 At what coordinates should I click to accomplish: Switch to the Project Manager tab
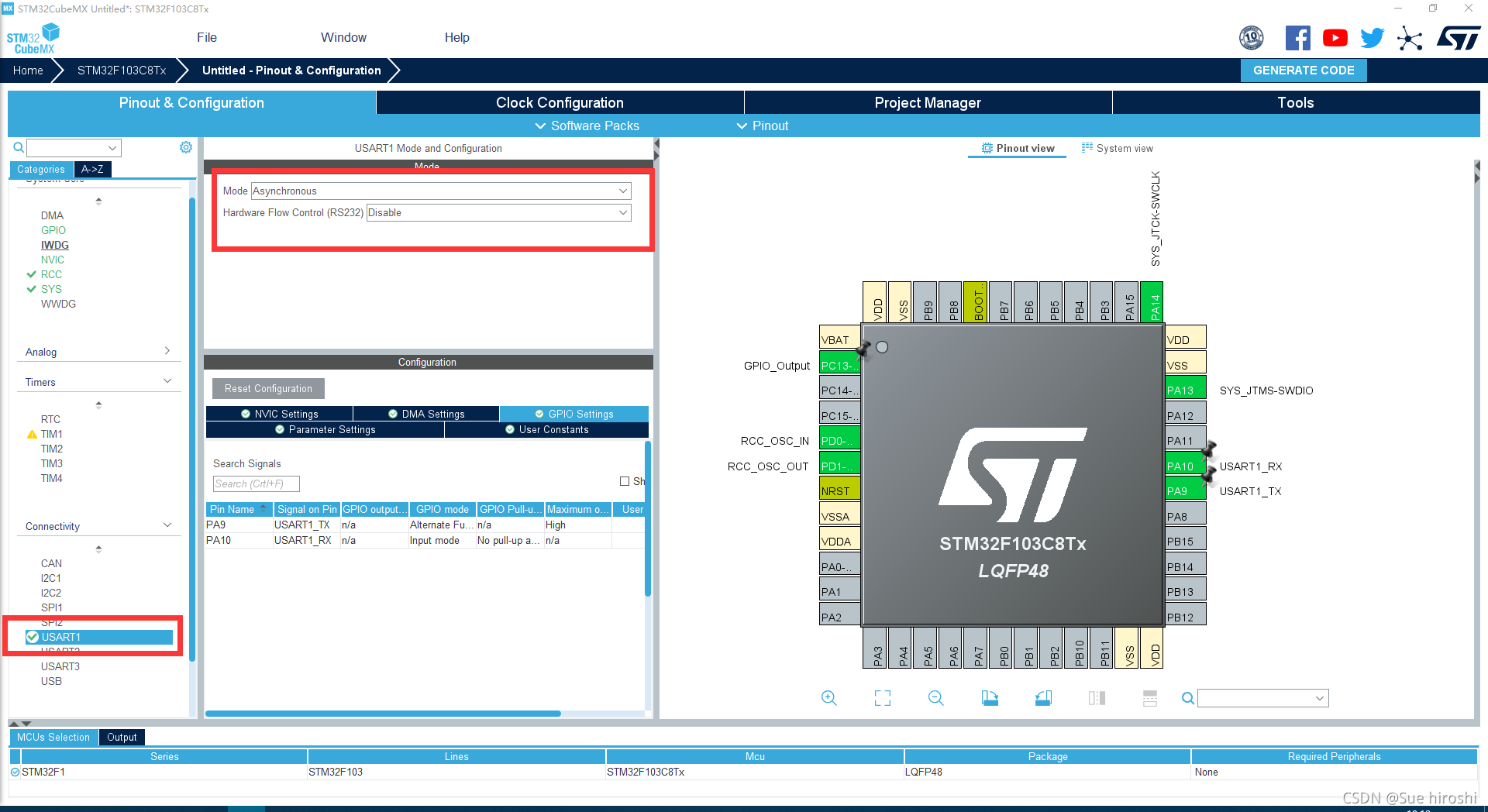pyautogui.click(x=928, y=102)
